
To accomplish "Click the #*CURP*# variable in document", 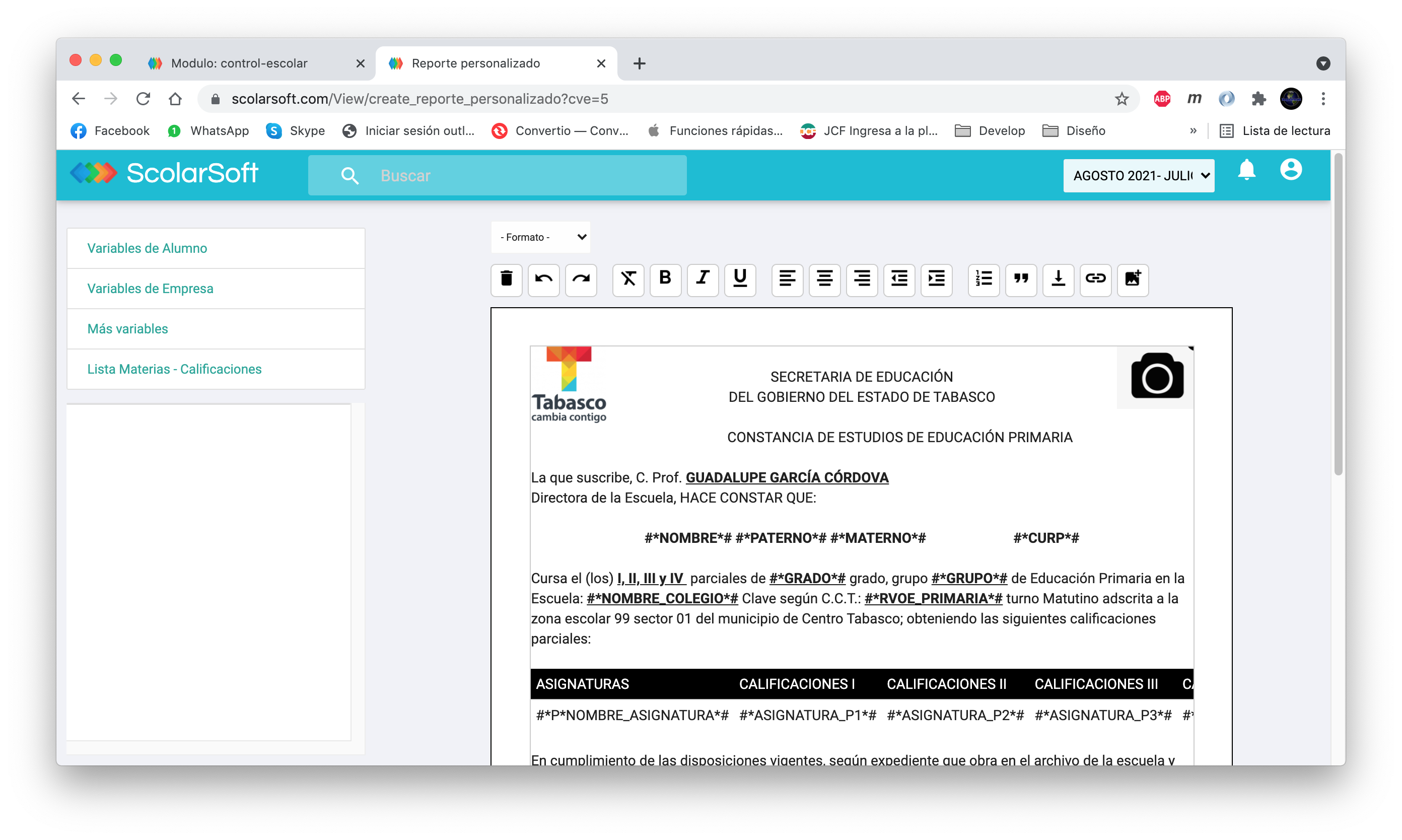I will pyautogui.click(x=1046, y=538).
